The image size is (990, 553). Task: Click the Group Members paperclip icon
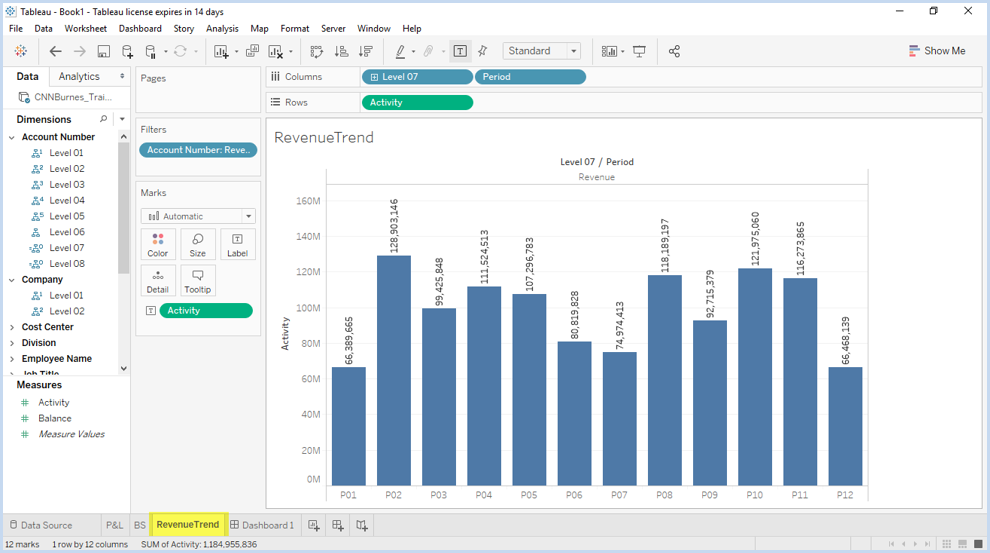(429, 51)
